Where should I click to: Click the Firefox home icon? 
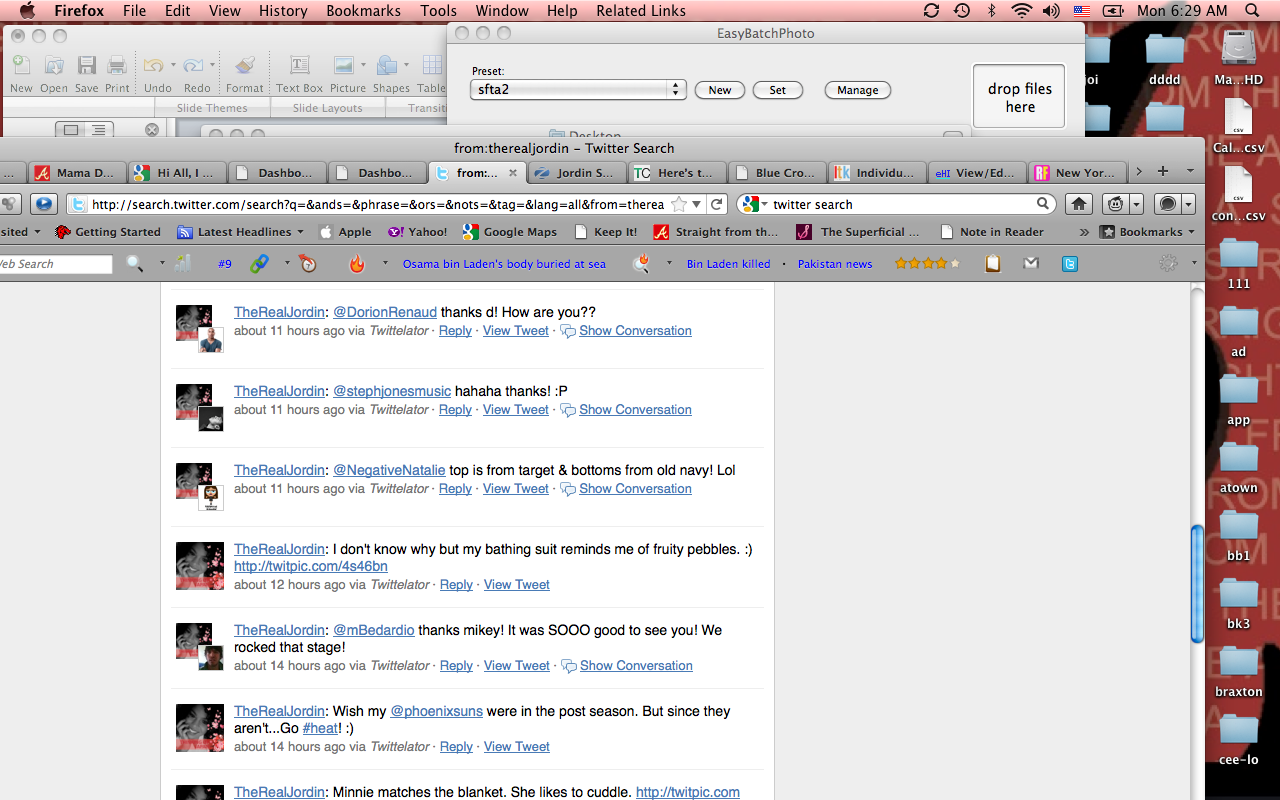click(1078, 204)
